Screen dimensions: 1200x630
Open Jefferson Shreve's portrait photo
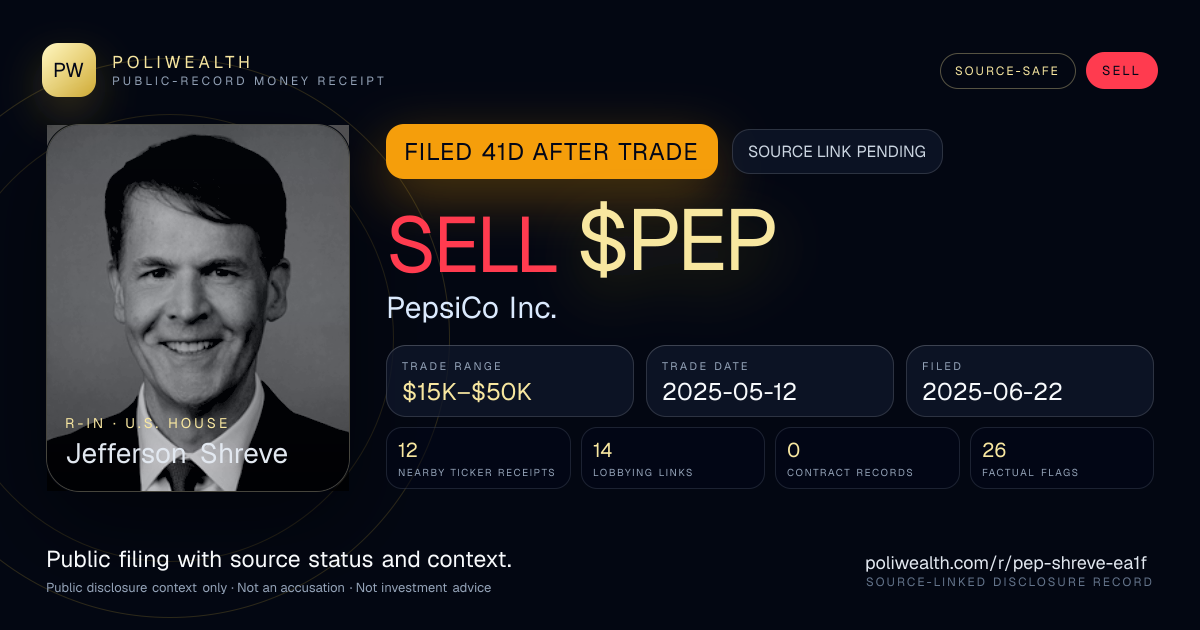(198, 308)
